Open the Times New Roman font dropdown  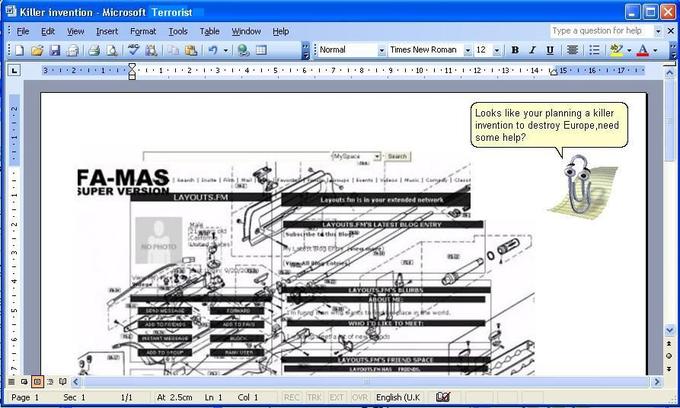click(468, 50)
